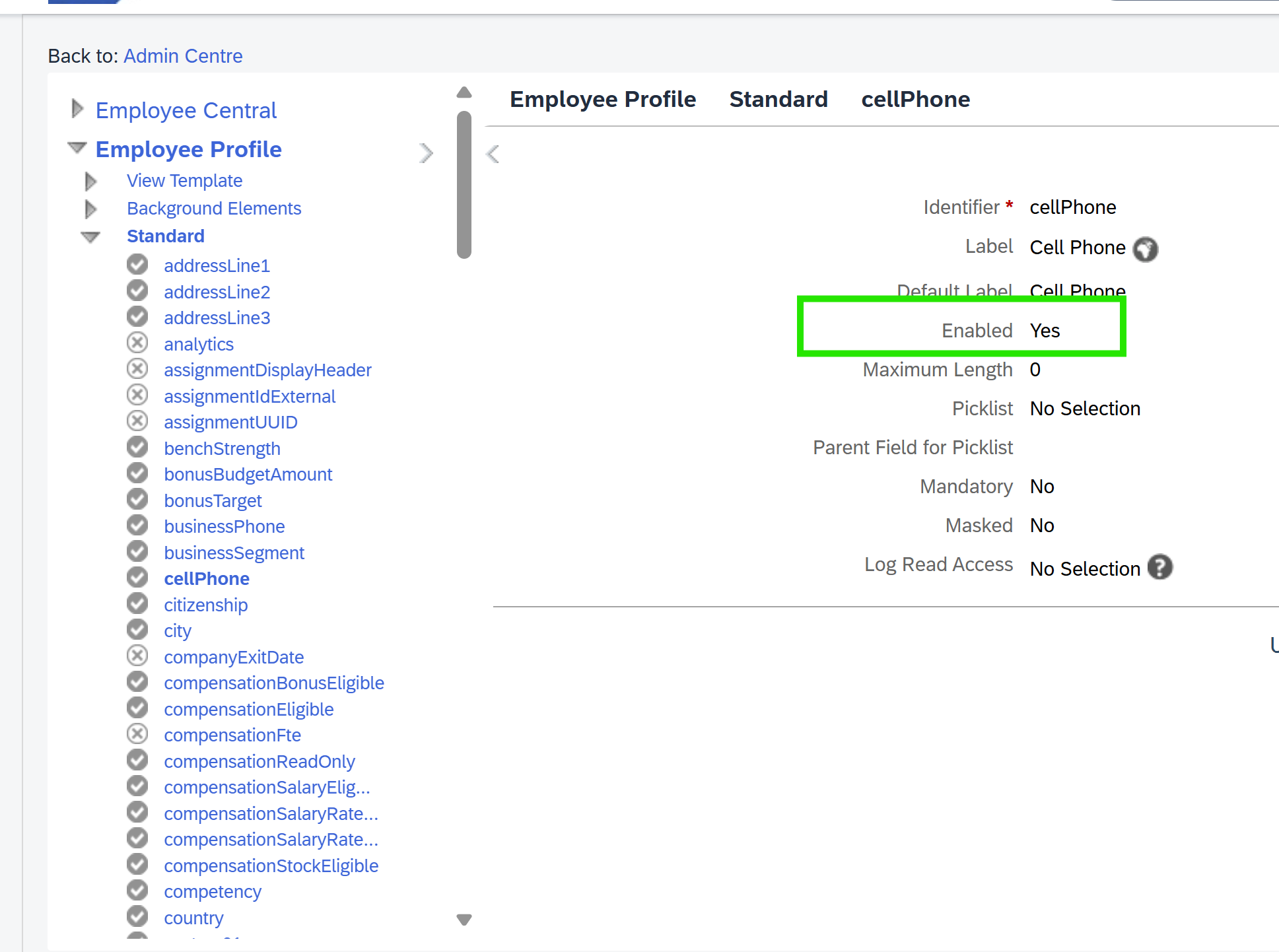Click the disabled X icon for analytics
This screenshot has height=952, width=1279.
(x=137, y=343)
